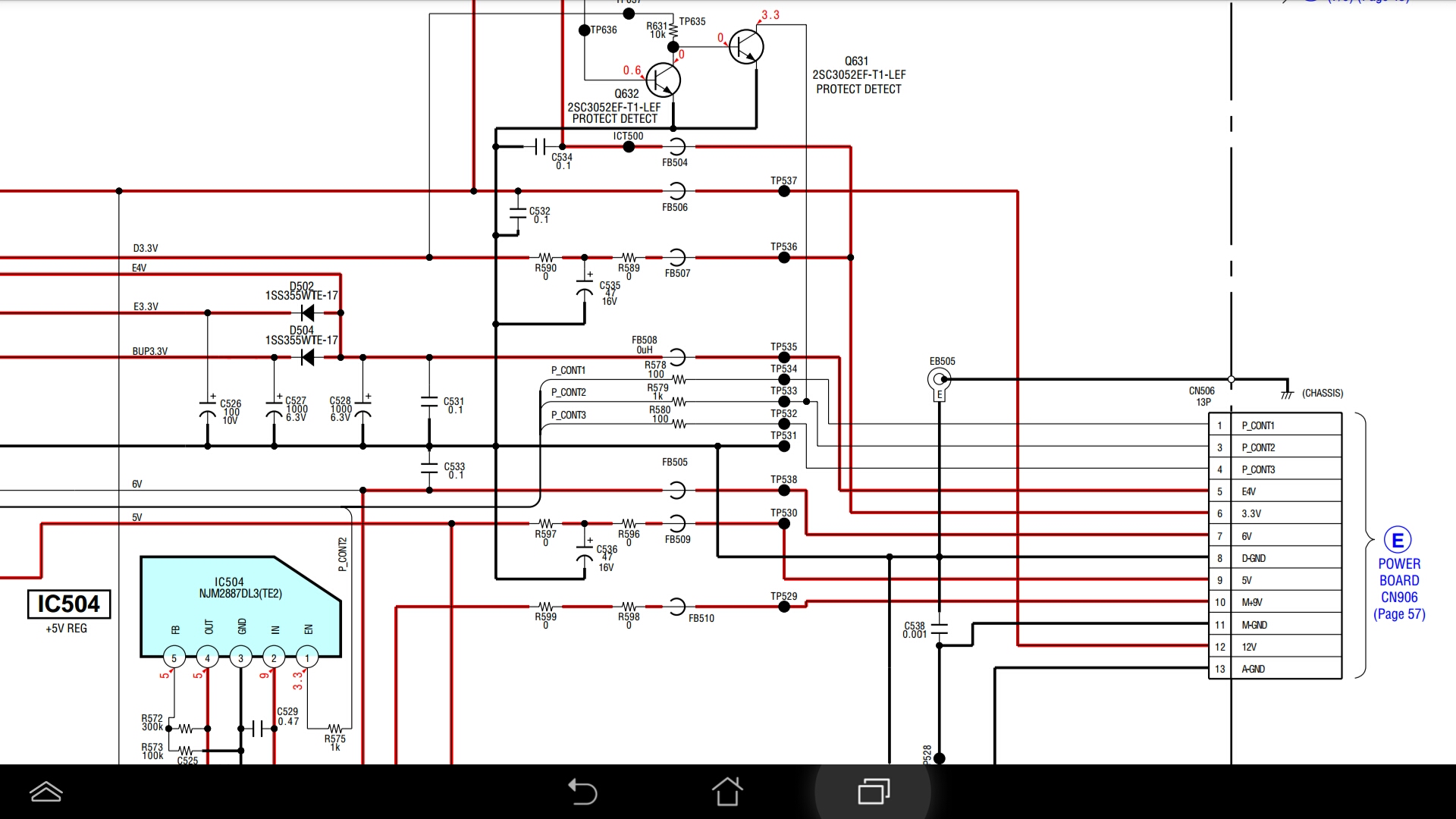The width and height of the screenshot is (1456, 819).
Task: Click connector row 10 M+9V
Action: 1276,602
